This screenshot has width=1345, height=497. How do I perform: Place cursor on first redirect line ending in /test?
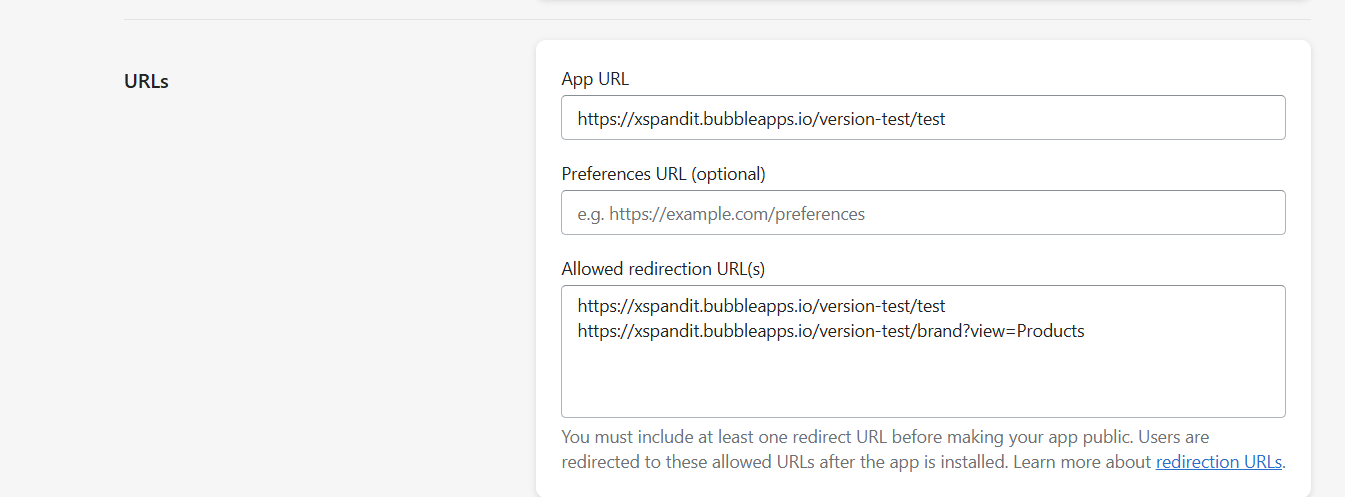(x=761, y=305)
